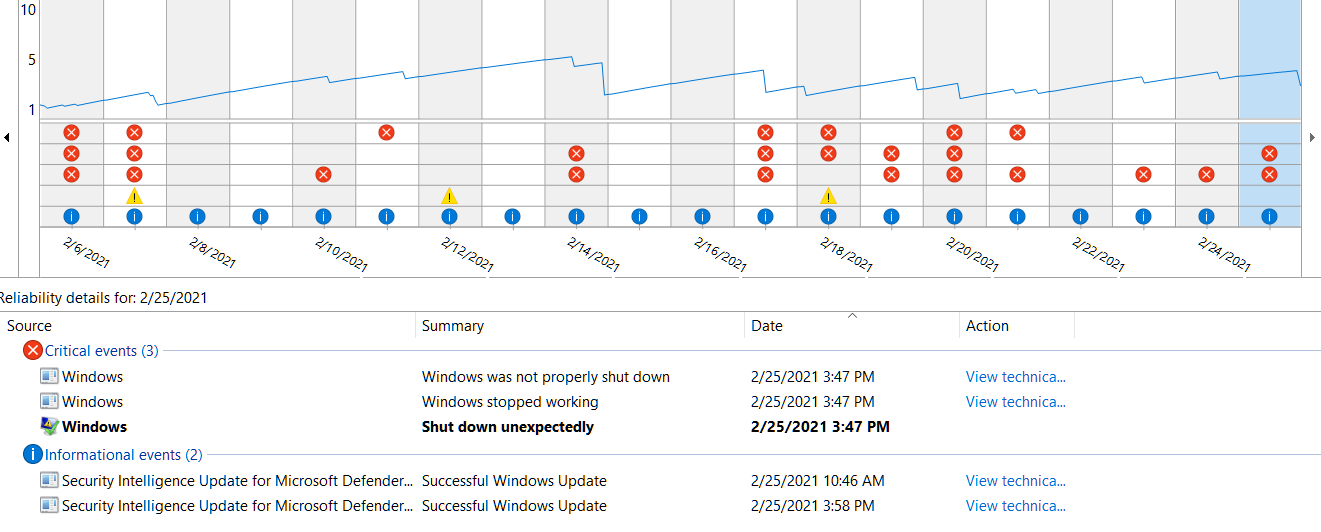1321x532 pixels.
Task: Click the icon beside "Shut down unexpectedly" entry
Action: point(49,427)
